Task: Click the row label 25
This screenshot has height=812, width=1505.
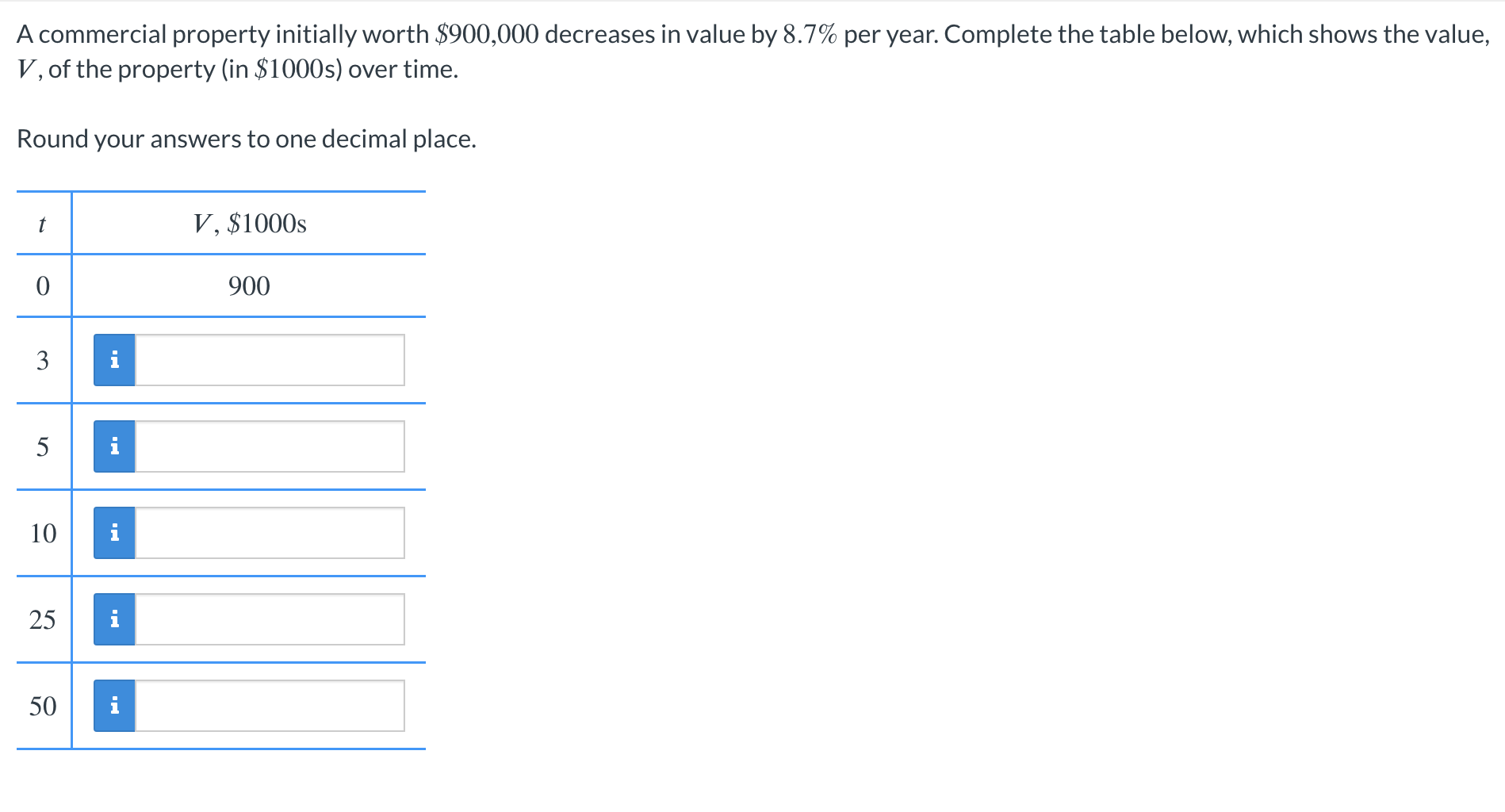Action: (x=44, y=619)
